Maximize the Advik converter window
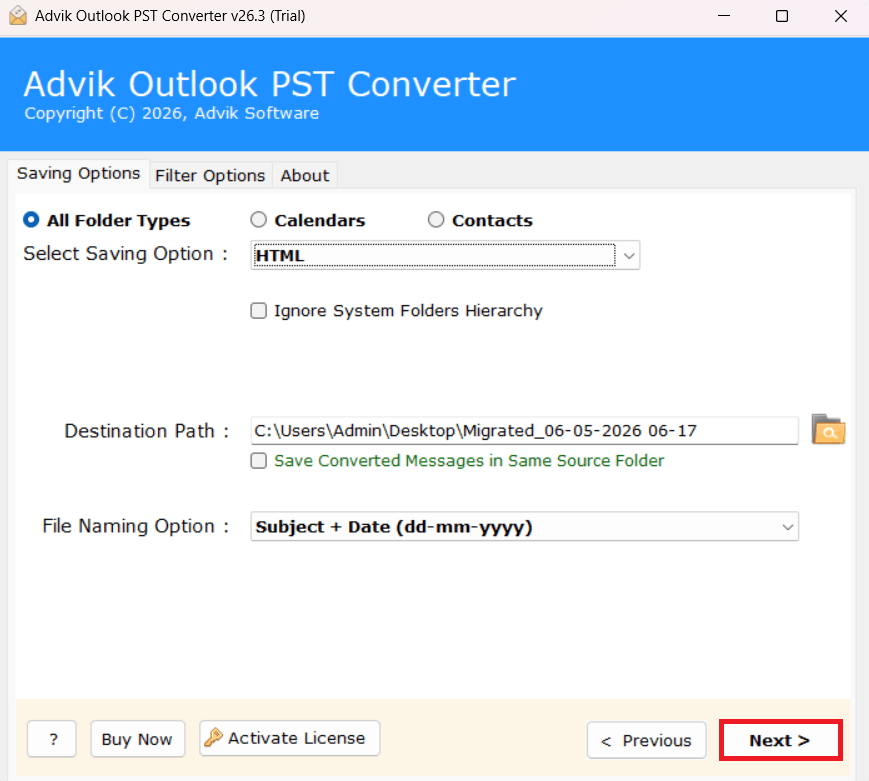This screenshot has width=869, height=781. click(x=781, y=16)
